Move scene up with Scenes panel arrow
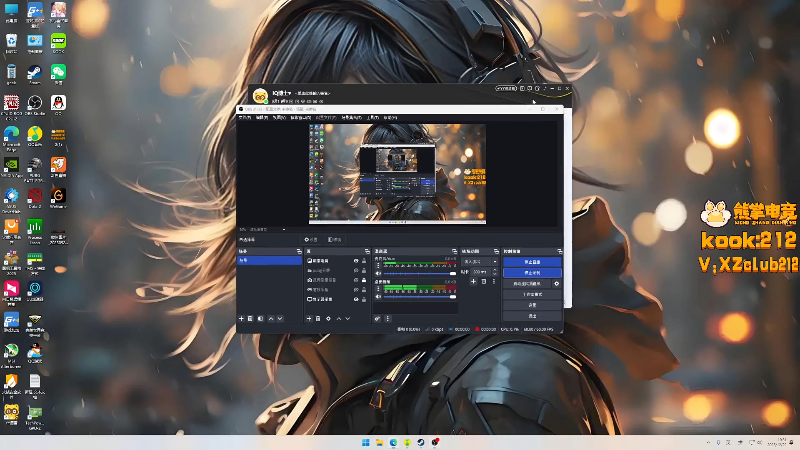Viewport: 800px width, 450px height. pyautogui.click(x=271, y=318)
